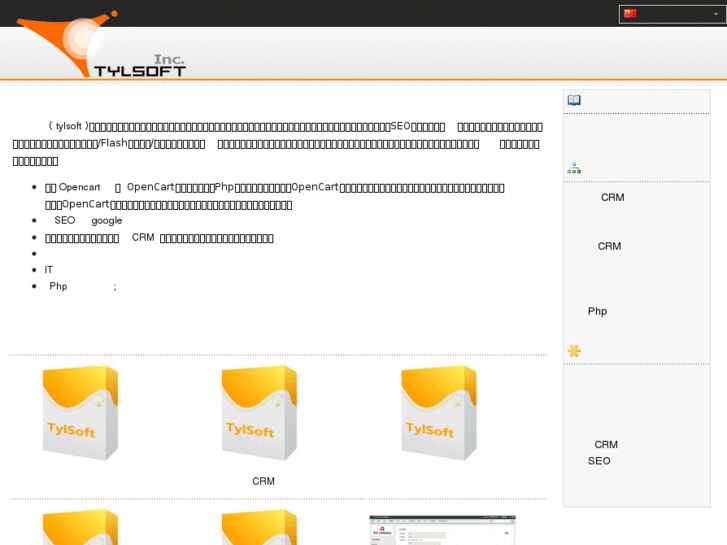Click the SEO link in sidebar
This screenshot has height=545, width=727.
pyautogui.click(x=599, y=461)
